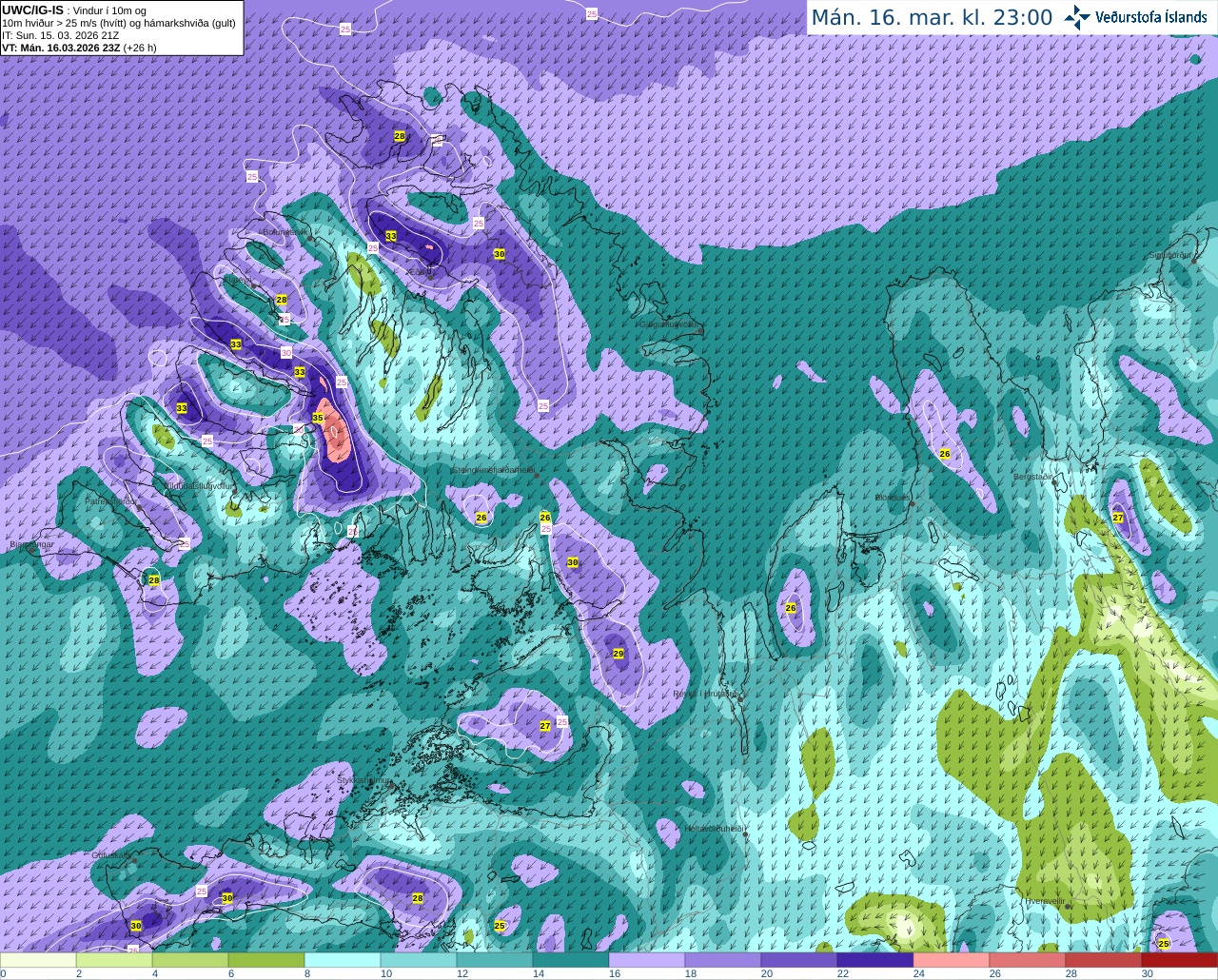Image resolution: width=1218 pixels, height=980 pixels.
Task: Click the 'UWC/IG-IS' model title
Action: point(32,10)
